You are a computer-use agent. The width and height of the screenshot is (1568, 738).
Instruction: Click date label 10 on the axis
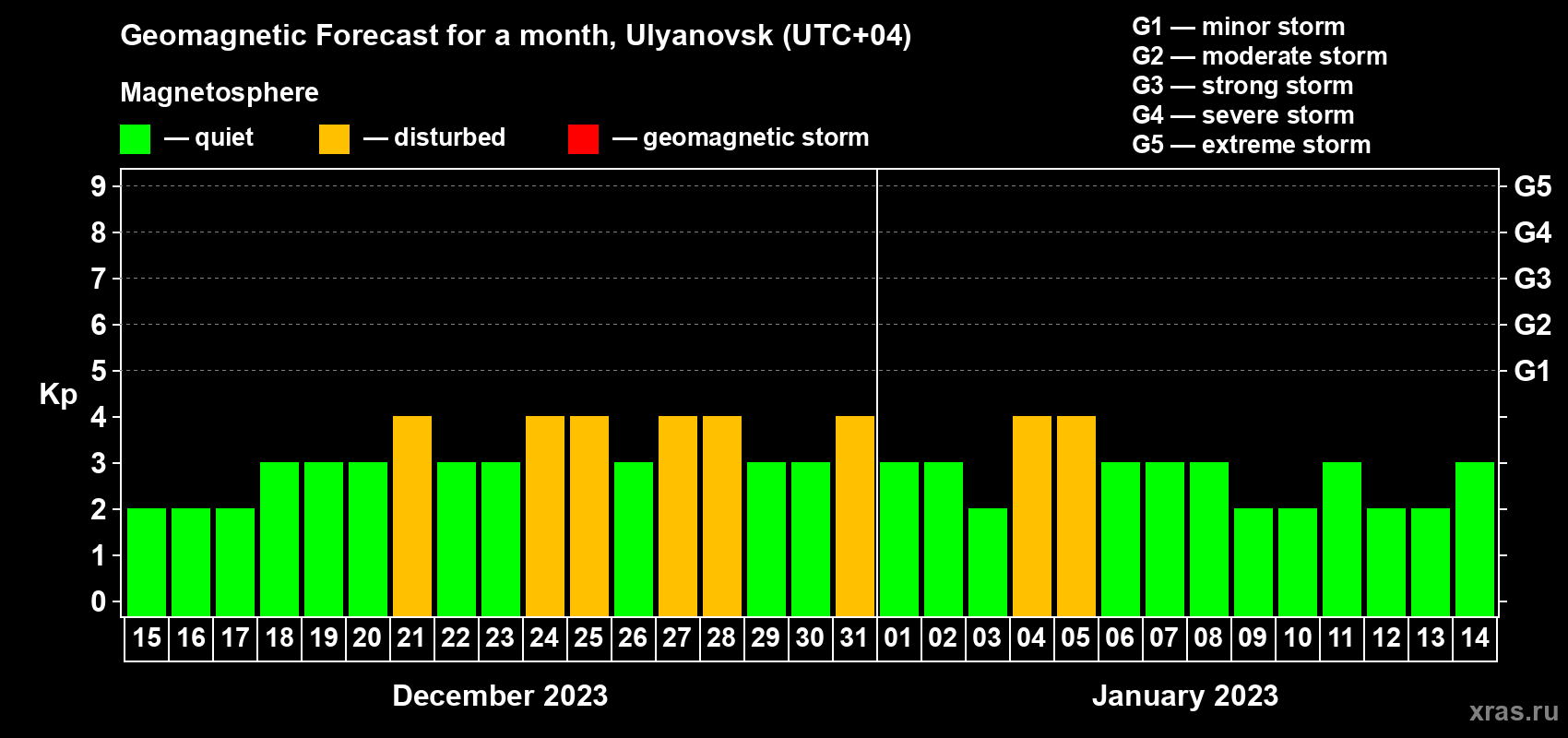click(x=1298, y=638)
